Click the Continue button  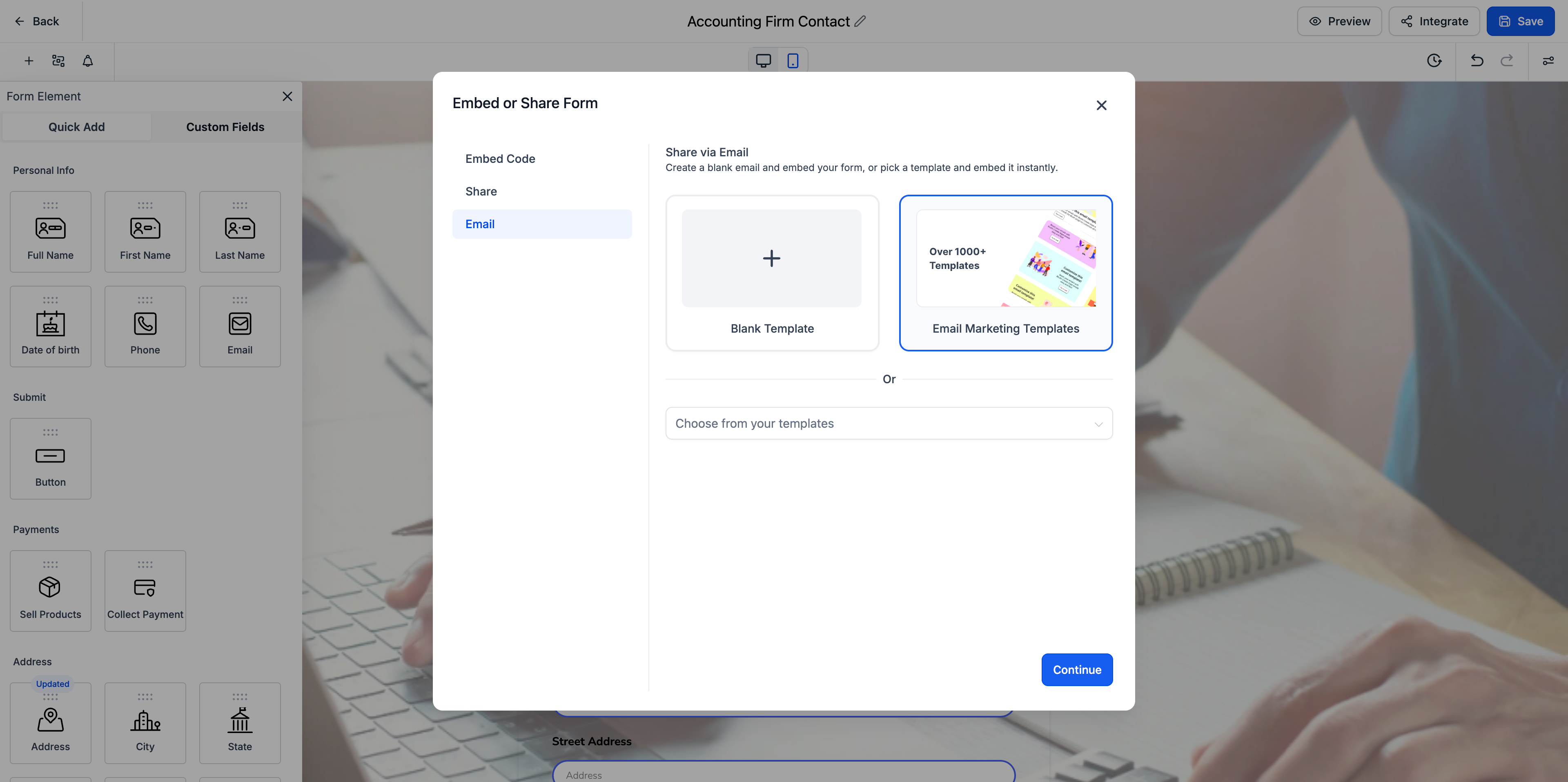pyautogui.click(x=1077, y=669)
